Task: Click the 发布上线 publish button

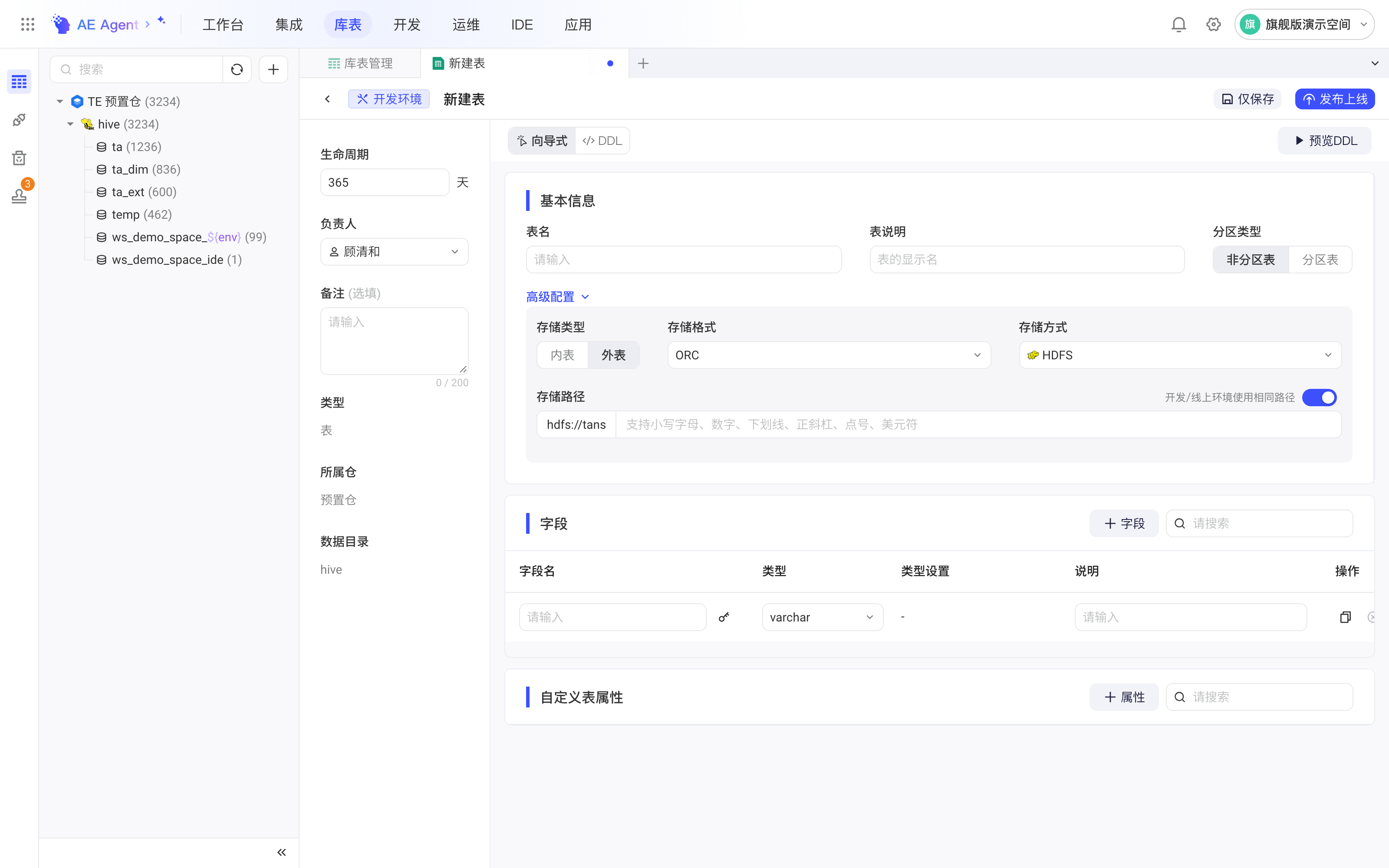Action: (1334, 99)
